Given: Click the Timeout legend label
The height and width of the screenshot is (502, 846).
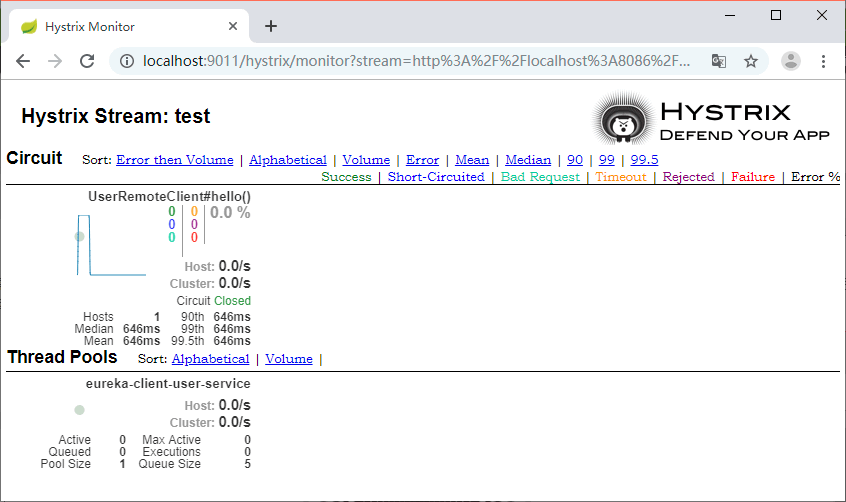Looking at the screenshot, I should click(x=620, y=177).
